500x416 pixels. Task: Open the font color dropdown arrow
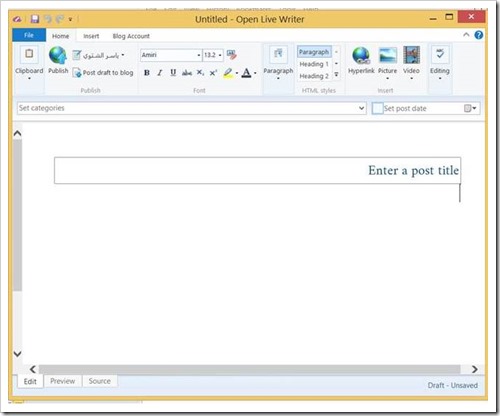point(255,73)
